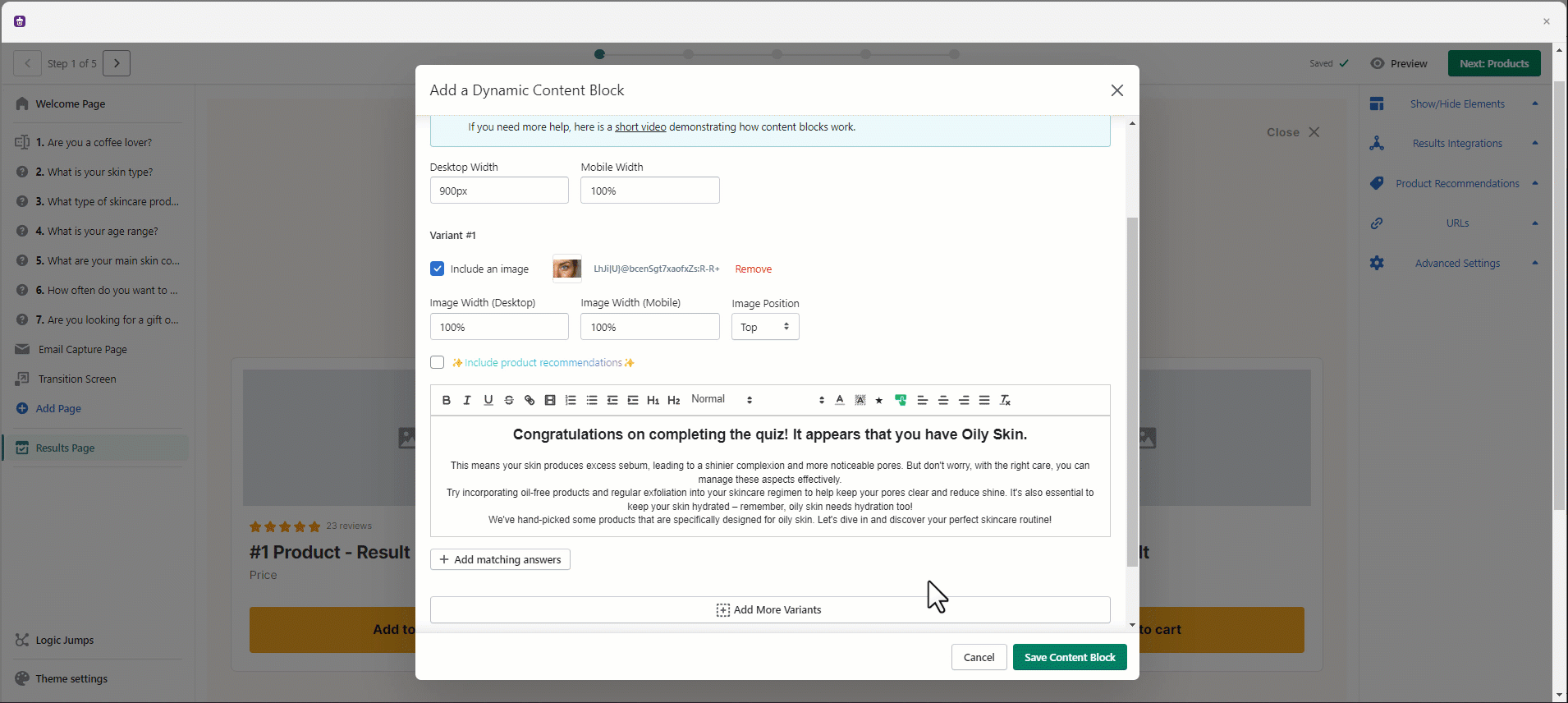Decrease the text indent
Screen dimensions: 1568x703
coord(612,400)
